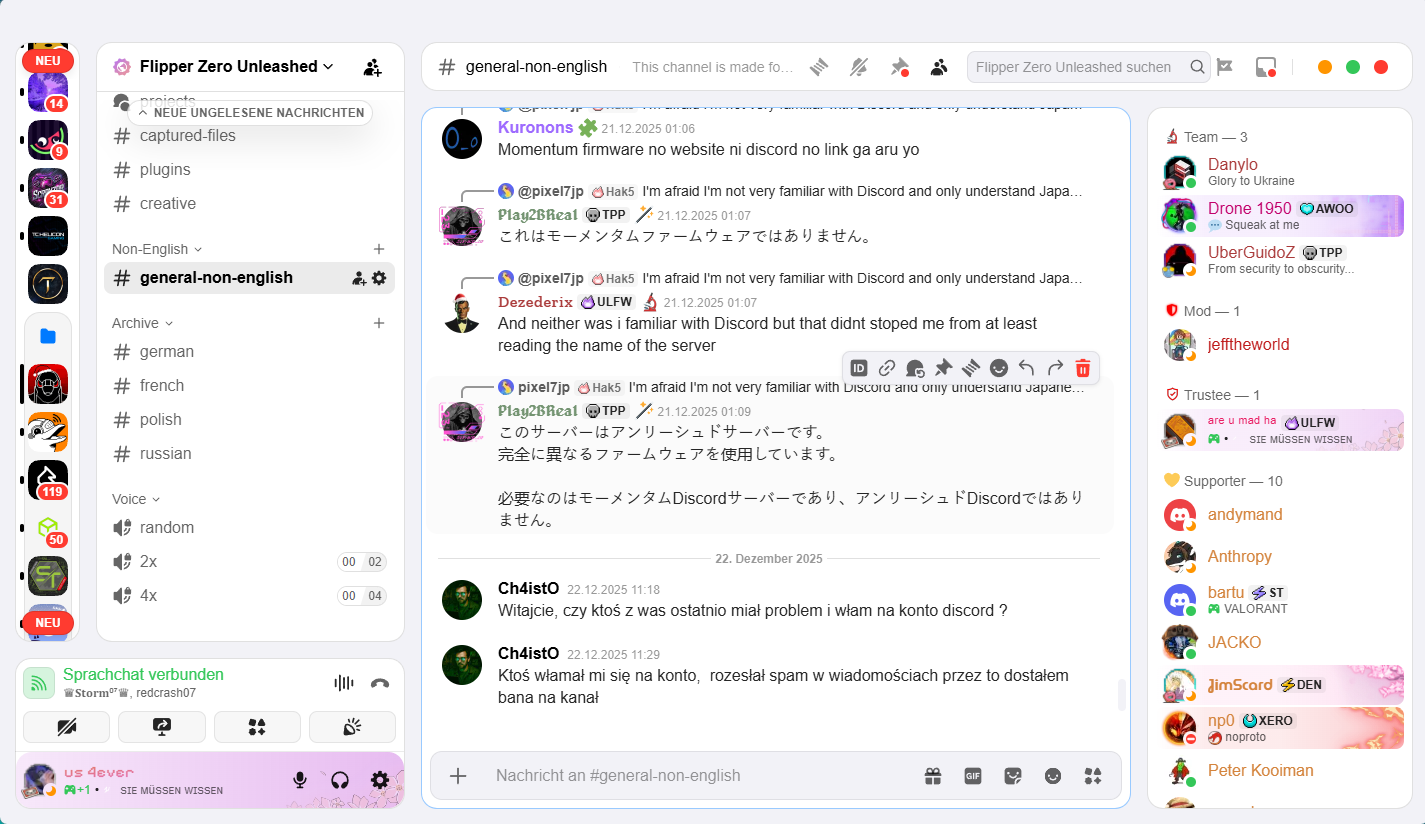1425x824 pixels.
Task: Open user settings gear
Action: pyautogui.click(x=379, y=780)
